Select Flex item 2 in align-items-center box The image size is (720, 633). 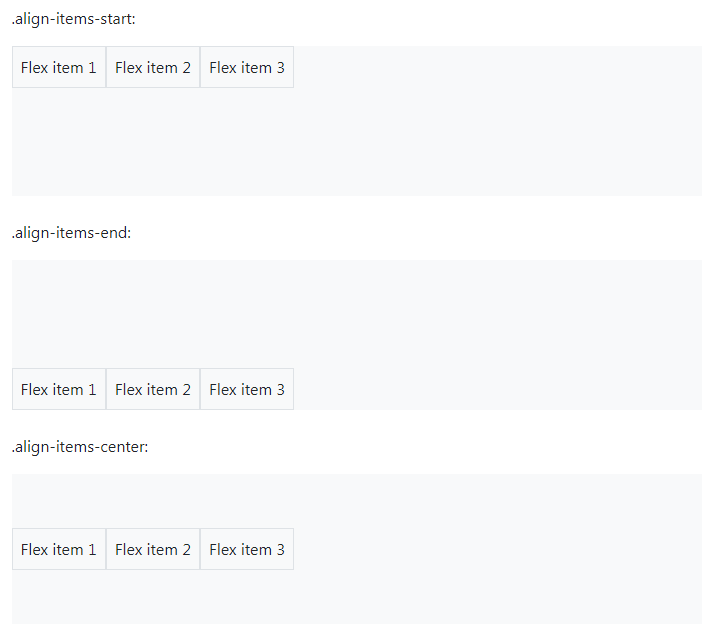[x=153, y=549]
